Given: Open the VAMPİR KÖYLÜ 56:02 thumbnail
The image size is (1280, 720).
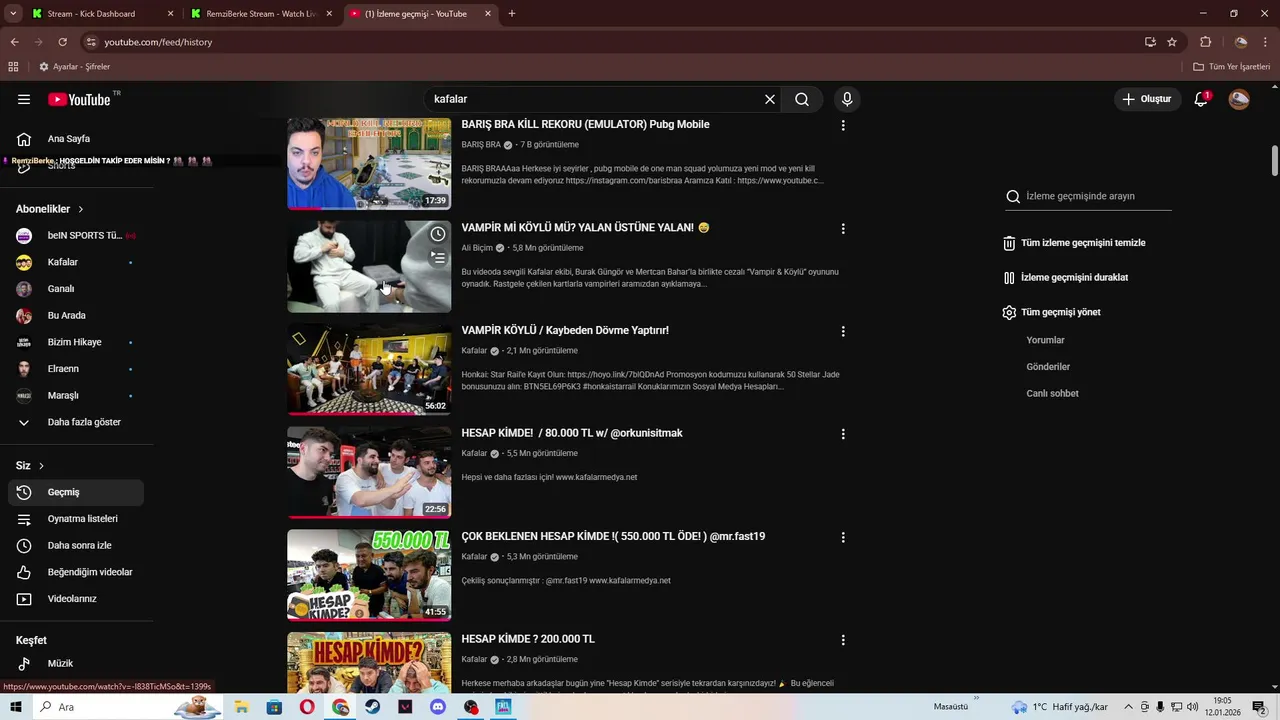Looking at the screenshot, I should 369,369.
